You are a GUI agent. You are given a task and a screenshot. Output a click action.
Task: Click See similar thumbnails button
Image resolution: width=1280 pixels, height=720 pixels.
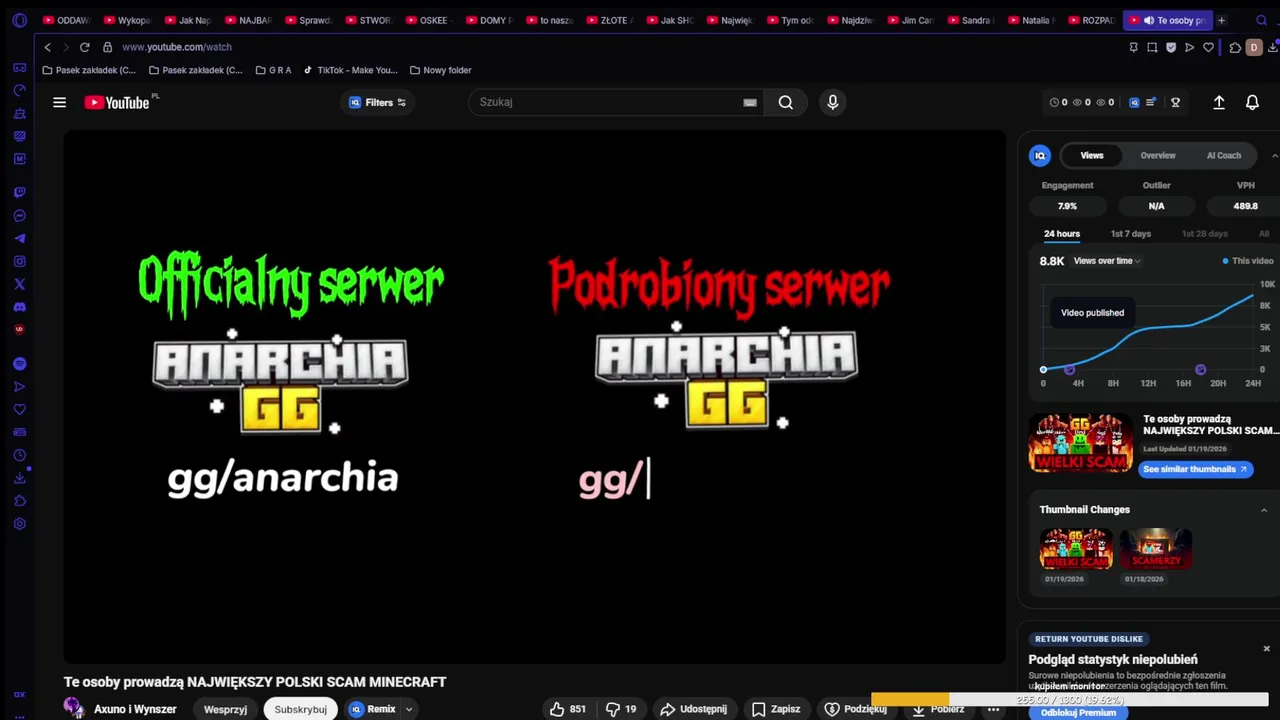click(1195, 469)
